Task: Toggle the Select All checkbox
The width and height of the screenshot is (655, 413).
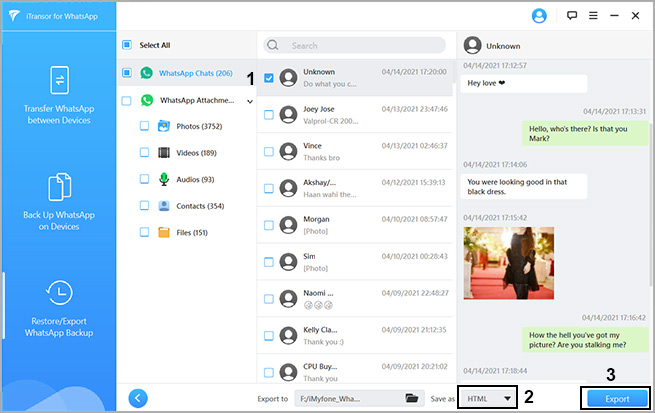Action: coord(126,45)
